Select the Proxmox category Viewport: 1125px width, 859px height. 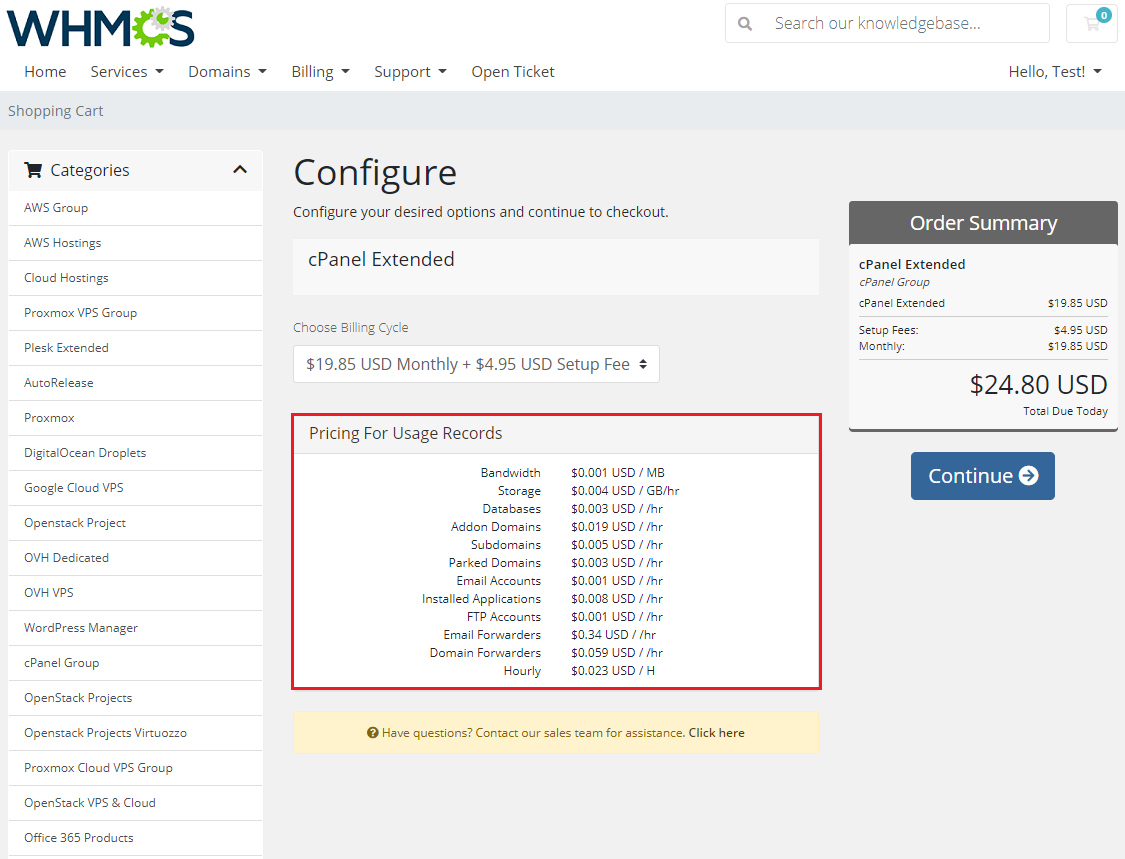coord(136,418)
